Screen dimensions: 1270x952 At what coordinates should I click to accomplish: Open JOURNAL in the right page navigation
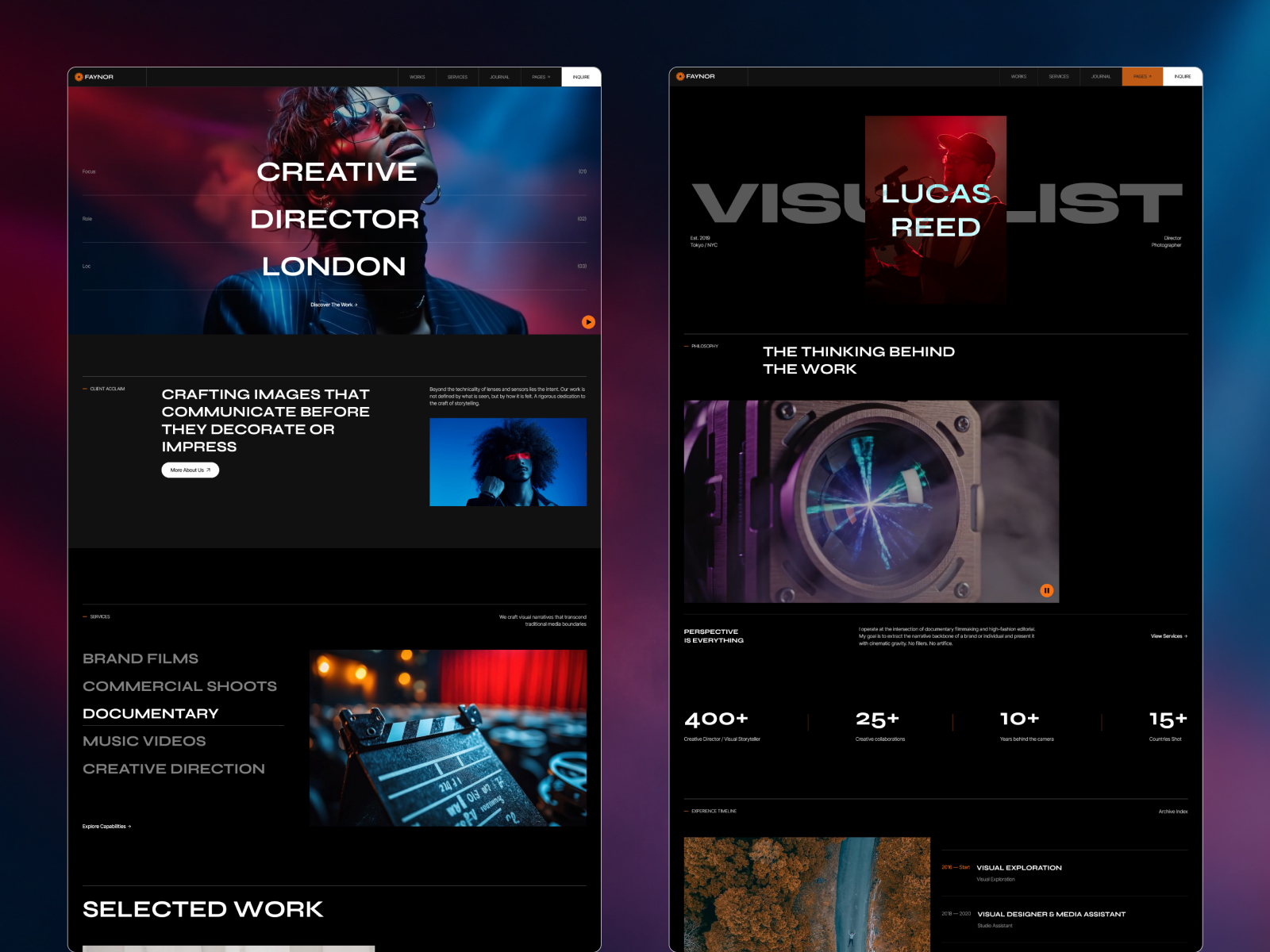1101,76
